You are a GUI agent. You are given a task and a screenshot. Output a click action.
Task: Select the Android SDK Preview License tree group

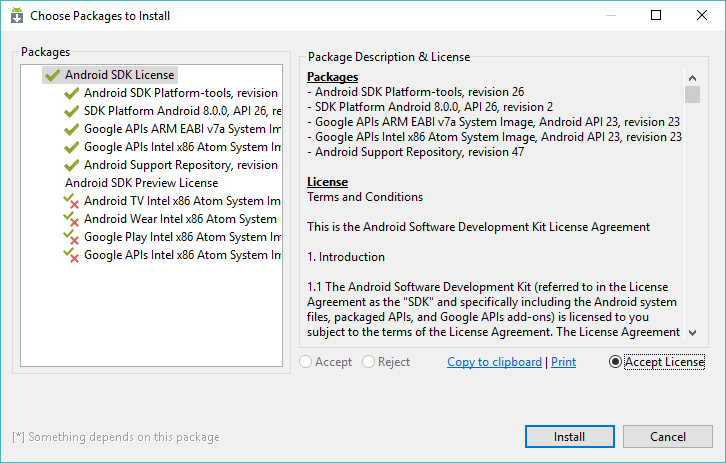141,183
